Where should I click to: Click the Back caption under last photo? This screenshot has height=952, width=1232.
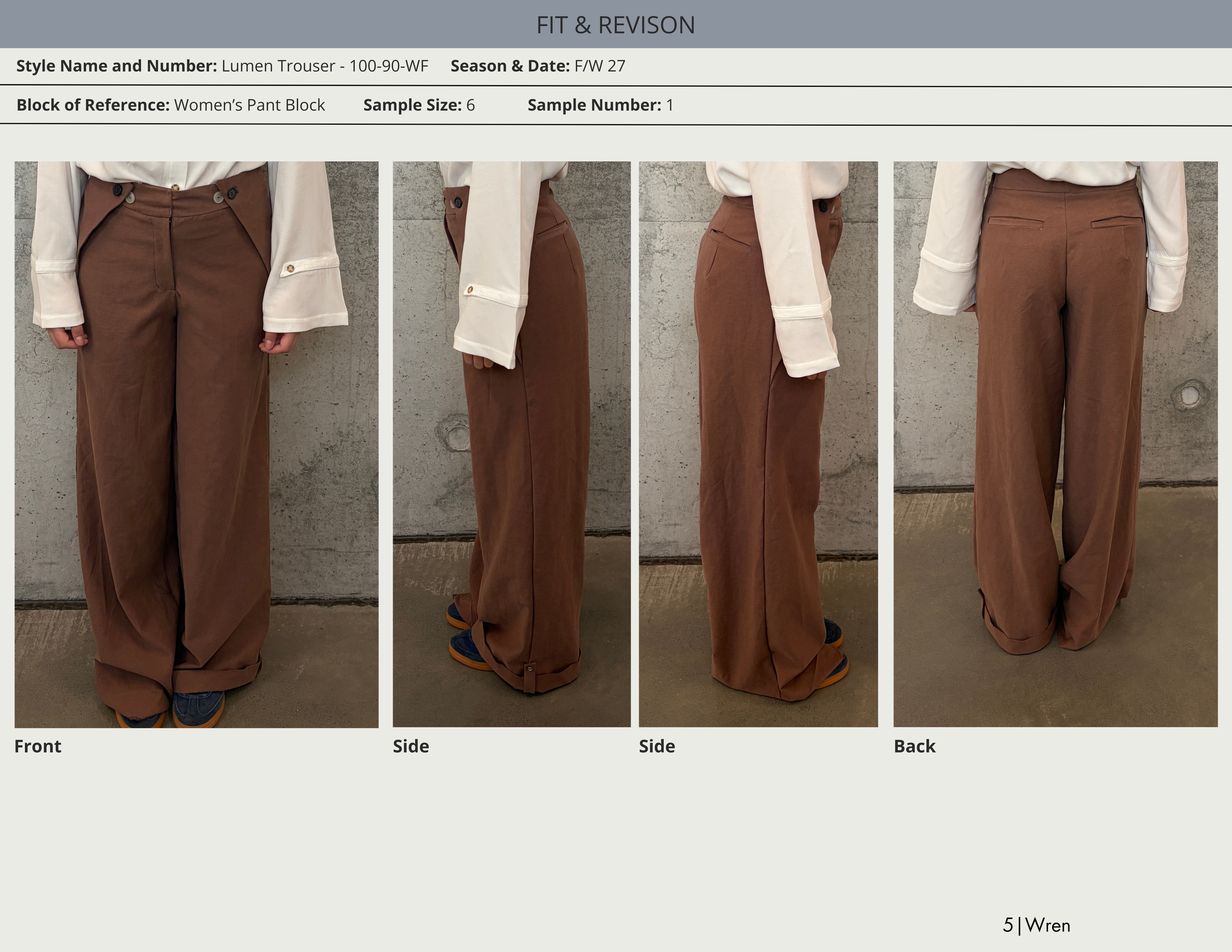pyautogui.click(x=915, y=746)
